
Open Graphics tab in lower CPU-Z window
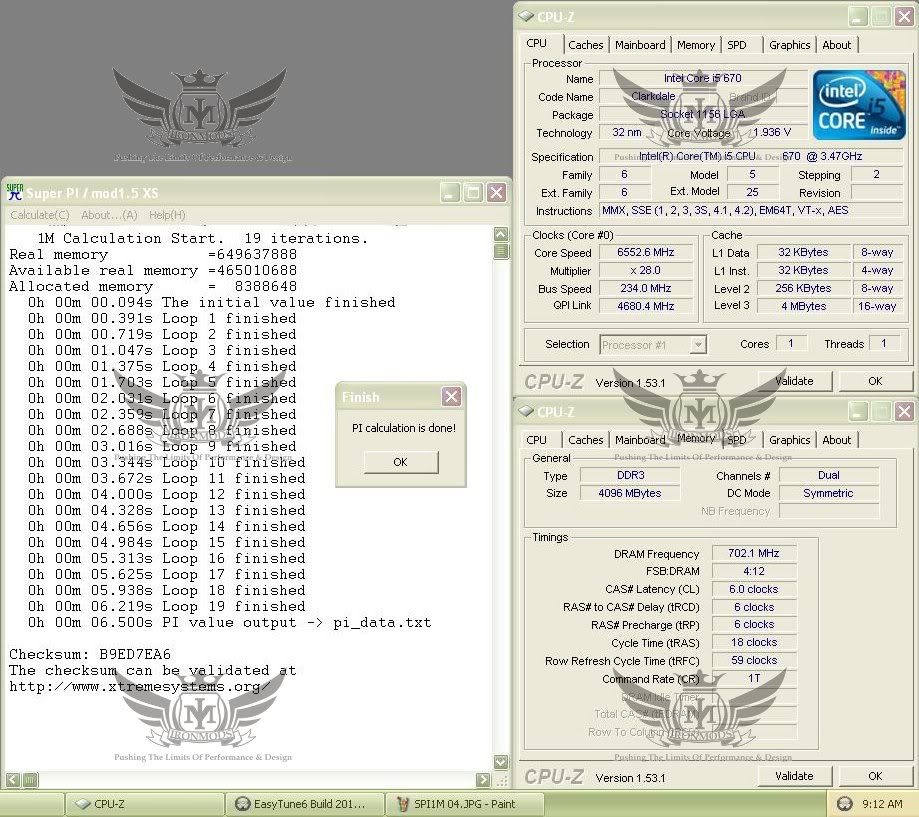[x=789, y=440]
